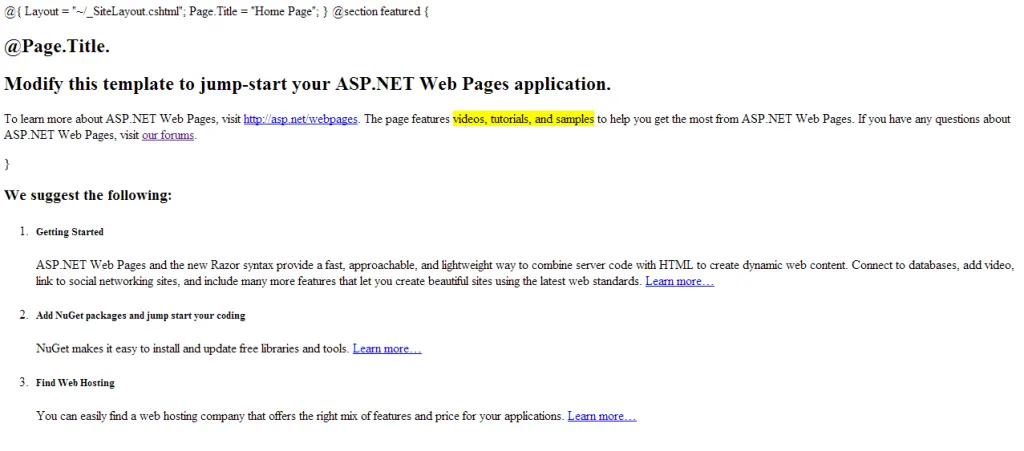
Task: Click the paragraph beginning 'ASP.NET Web Pages and the new Razor'
Action: (525, 273)
